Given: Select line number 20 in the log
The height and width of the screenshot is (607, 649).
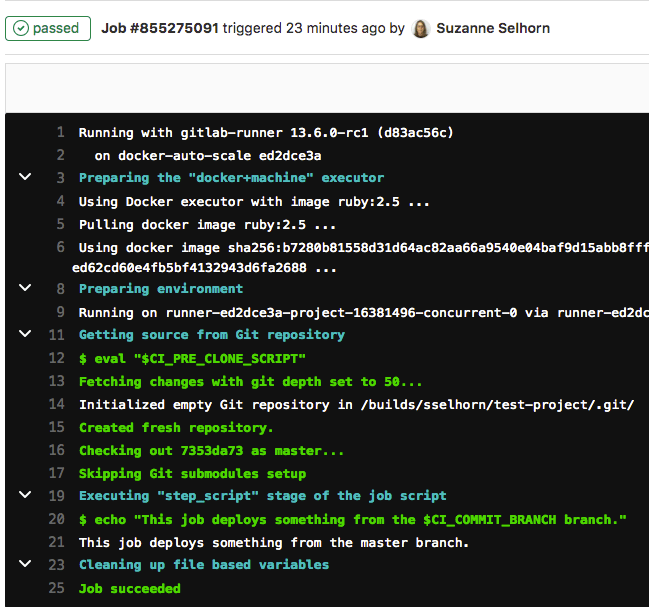Looking at the screenshot, I should (x=56, y=519).
